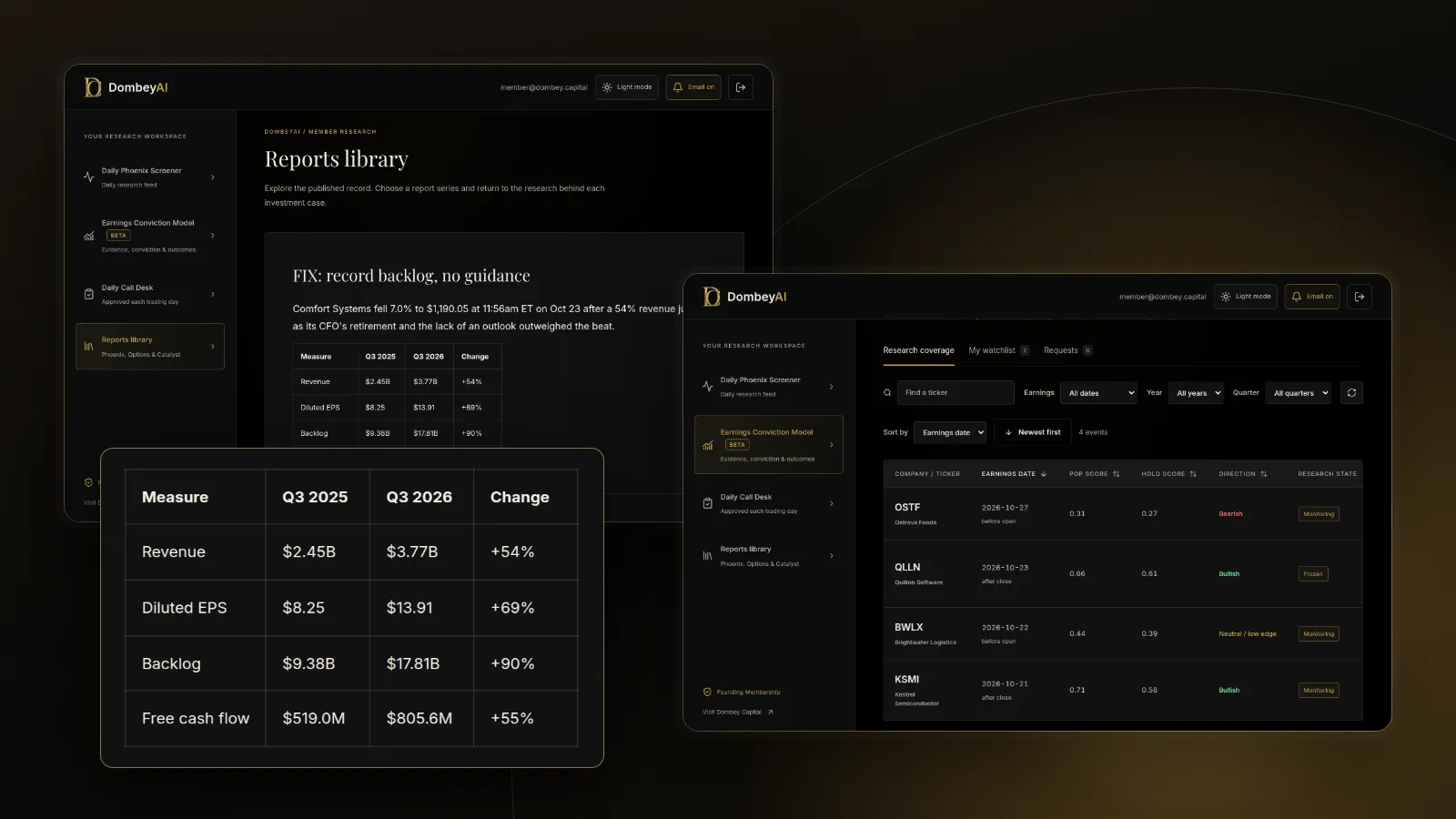1456x819 pixels.
Task: Sort by the Earnings Date column header
Action: [x=1014, y=474]
